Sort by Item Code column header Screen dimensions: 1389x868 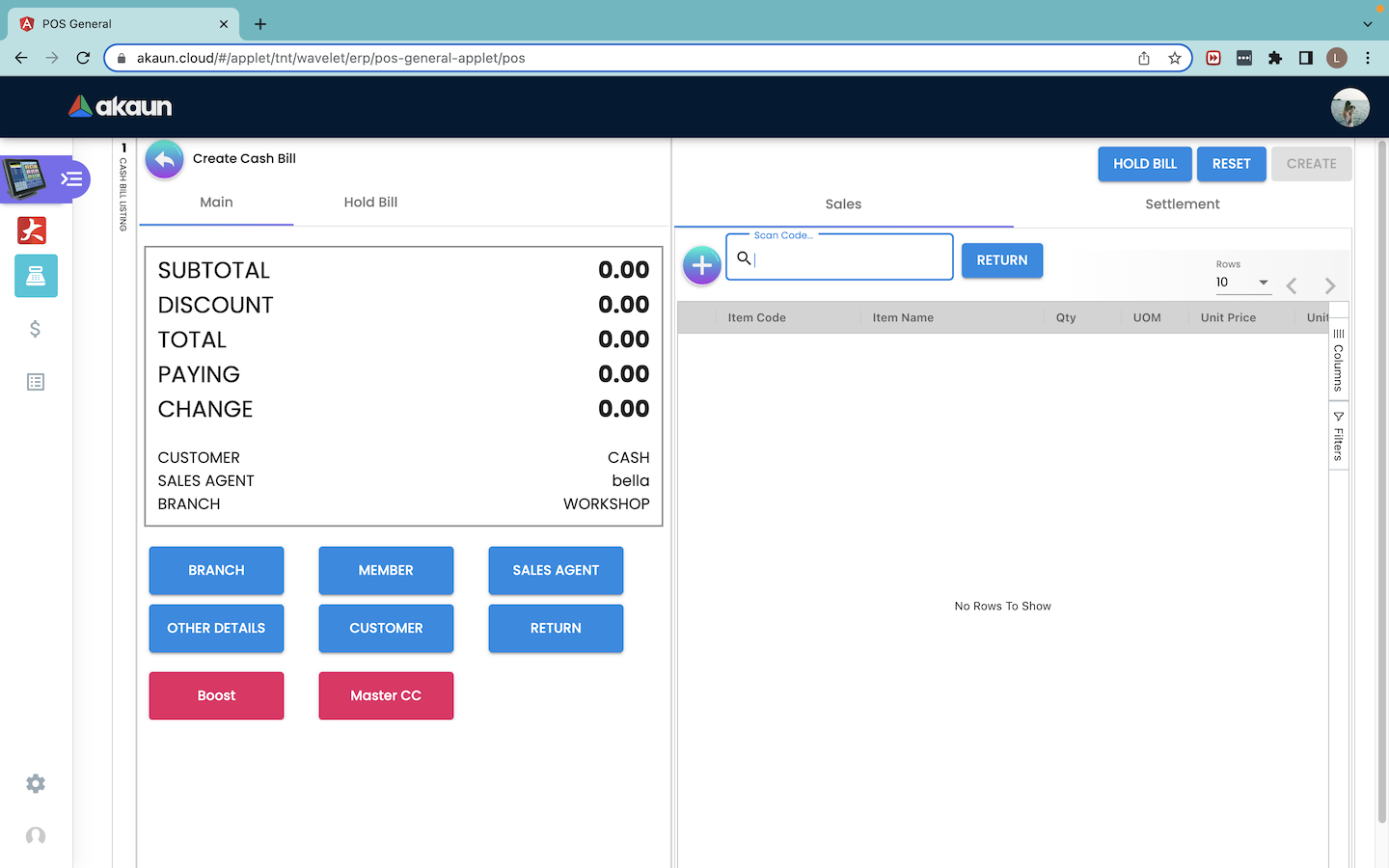[x=757, y=317]
